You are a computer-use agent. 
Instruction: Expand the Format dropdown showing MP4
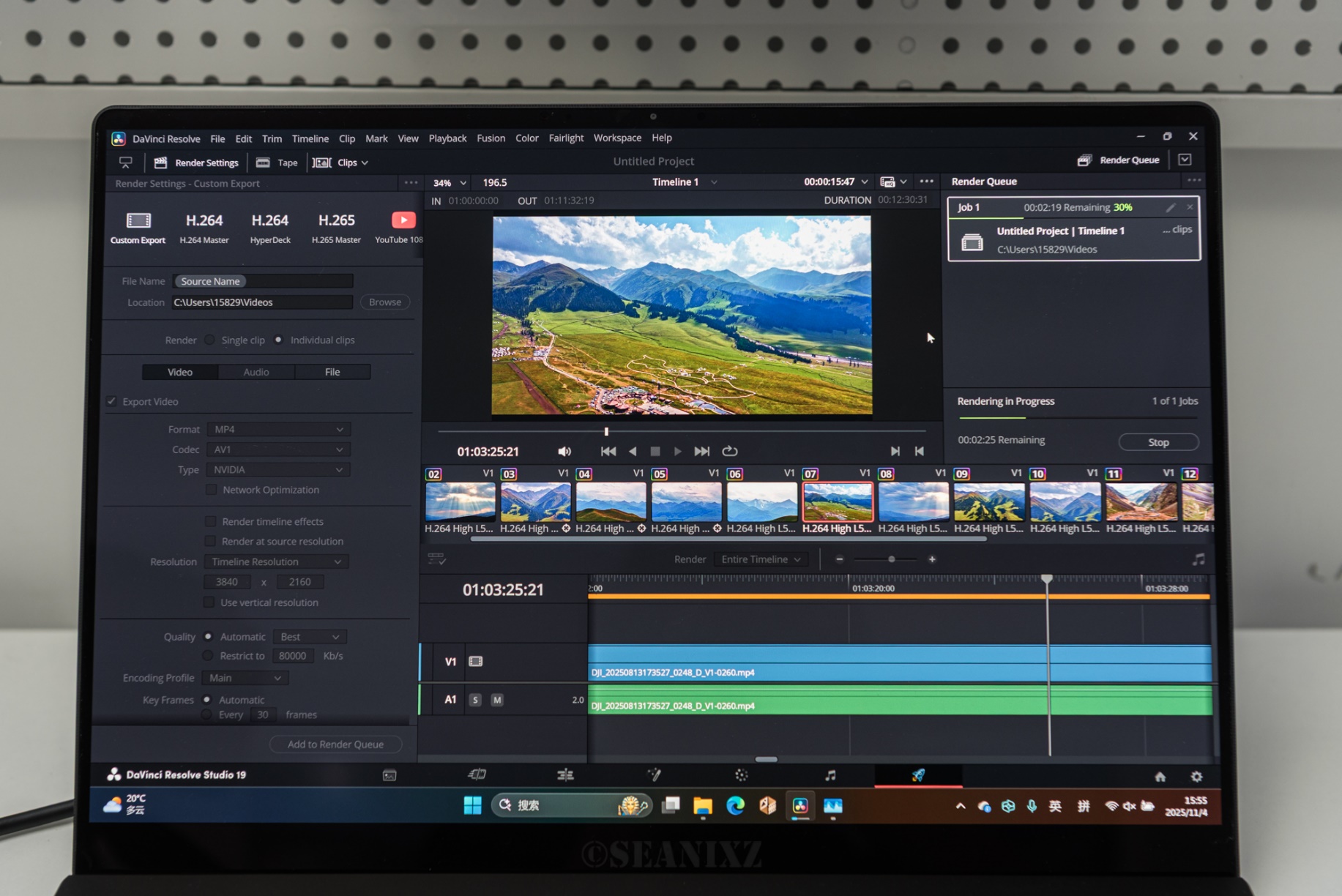277,430
